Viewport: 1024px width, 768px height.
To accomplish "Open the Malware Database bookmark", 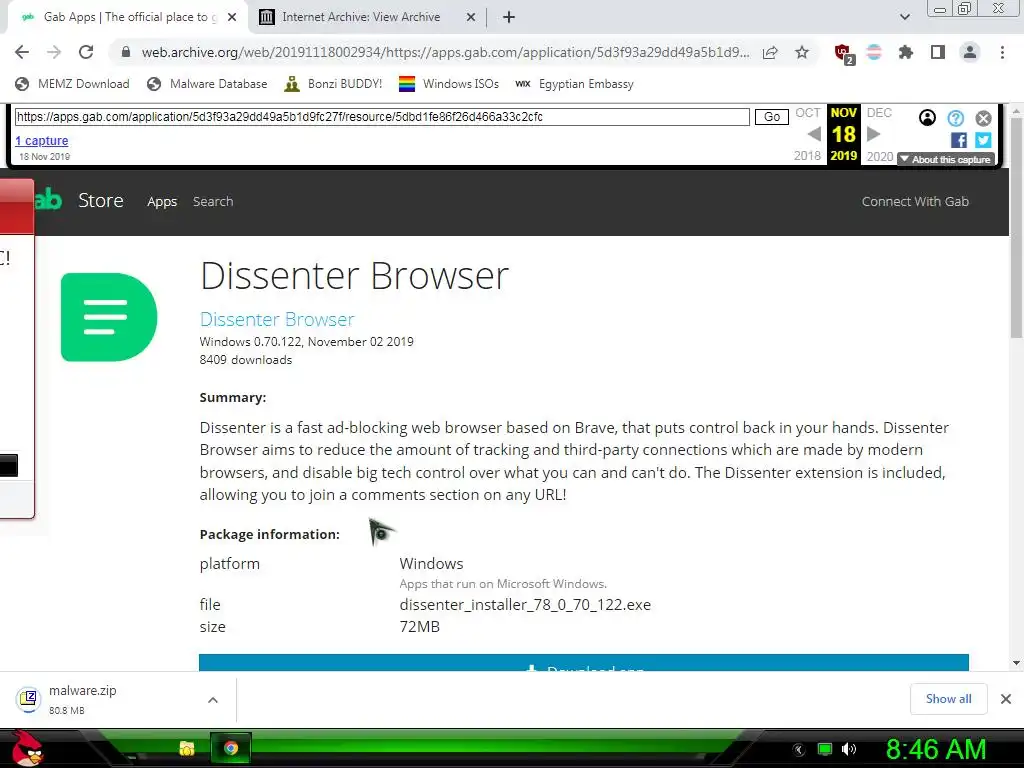I will tap(207, 84).
